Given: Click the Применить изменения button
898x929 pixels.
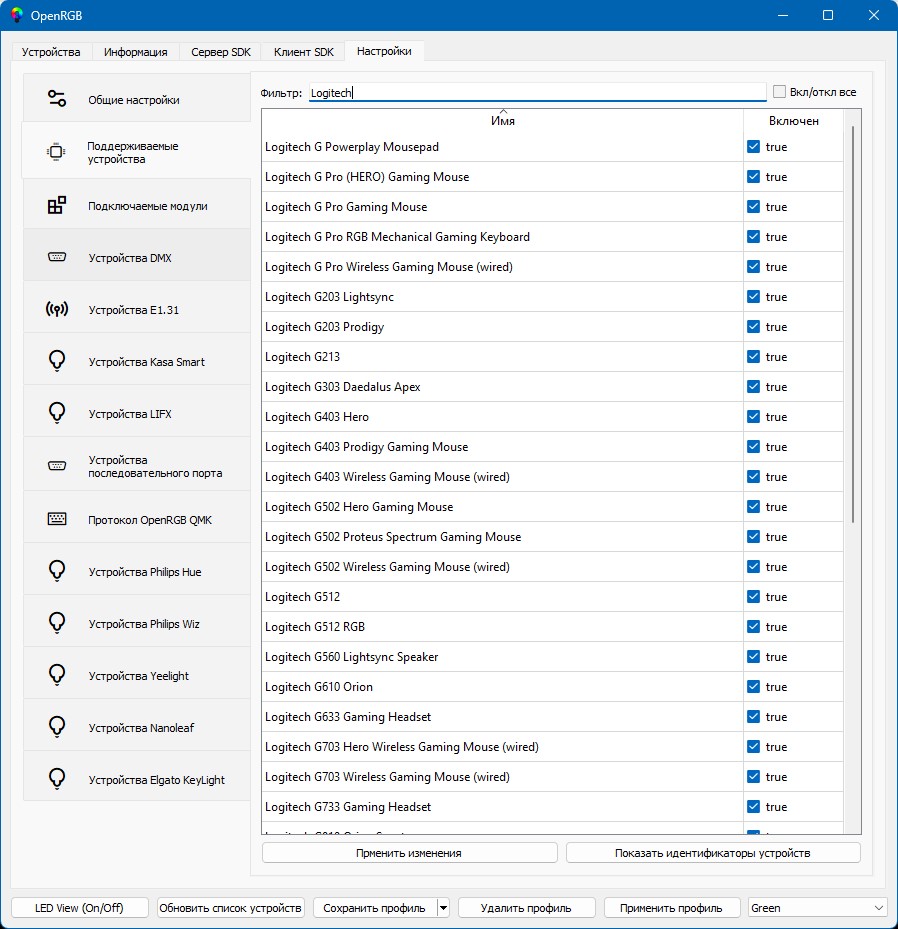Looking at the screenshot, I should (x=409, y=853).
